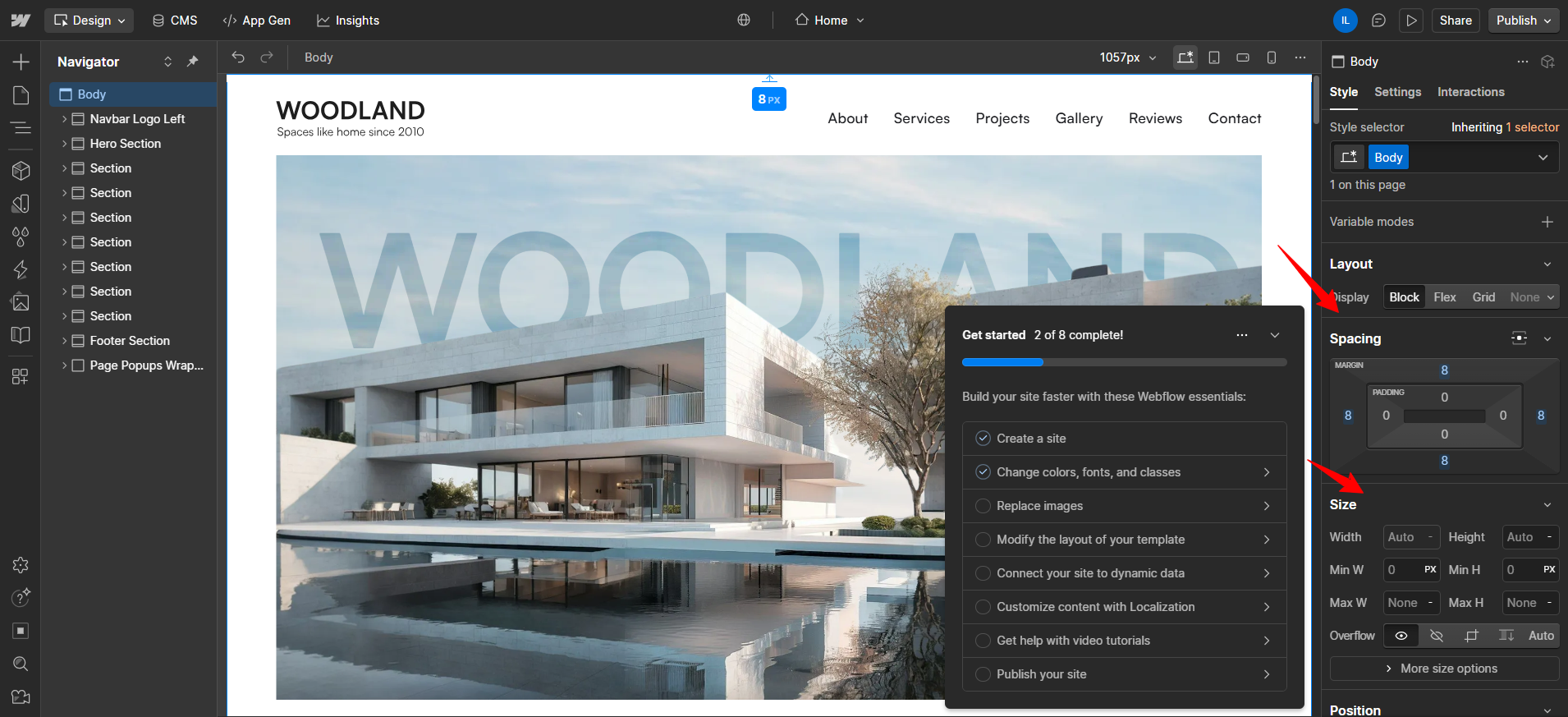Screen dimensions: 1568x717
Task: Open the display None dropdown
Action: 1532,297
